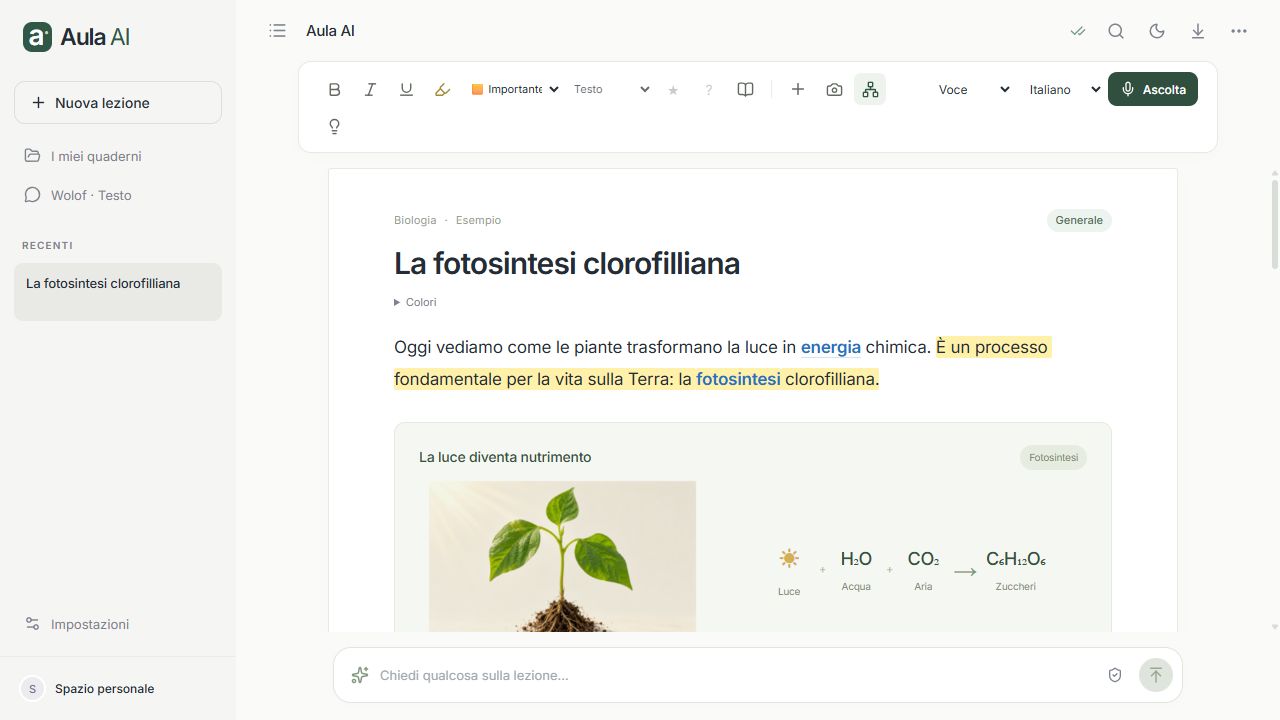Image resolution: width=1280 pixels, height=720 pixels.
Task: Click the highlighted word energia
Action: coord(831,347)
